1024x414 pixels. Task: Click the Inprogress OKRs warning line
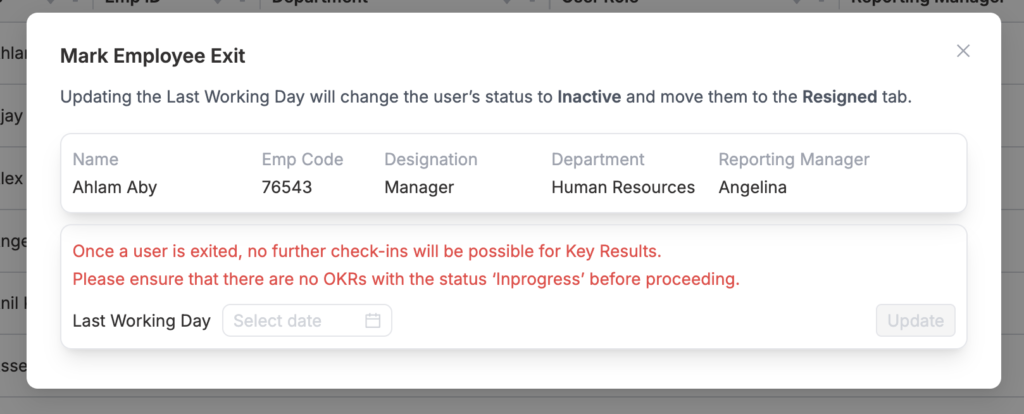[406, 279]
